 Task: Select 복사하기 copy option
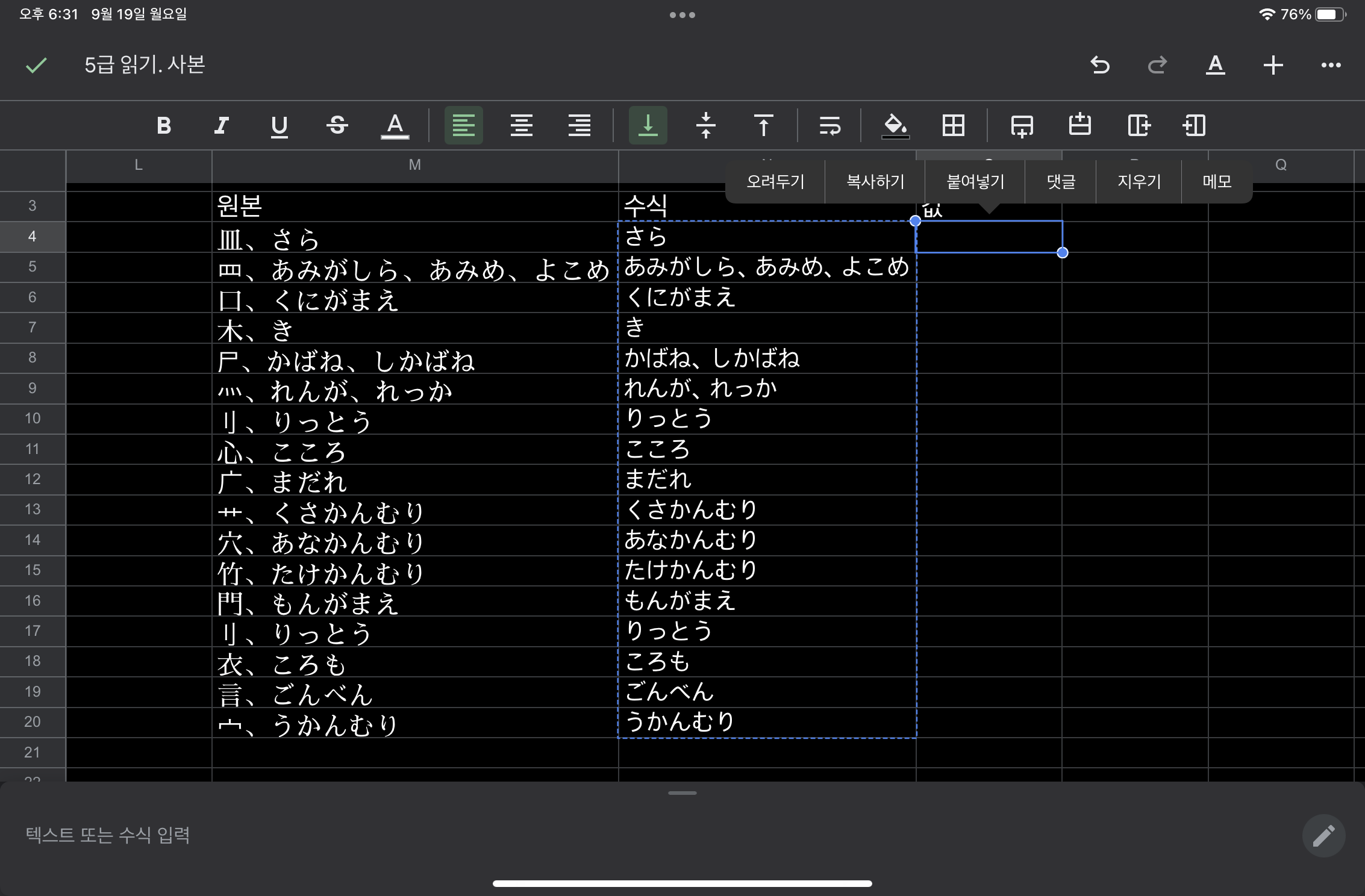(x=875, y=181)
